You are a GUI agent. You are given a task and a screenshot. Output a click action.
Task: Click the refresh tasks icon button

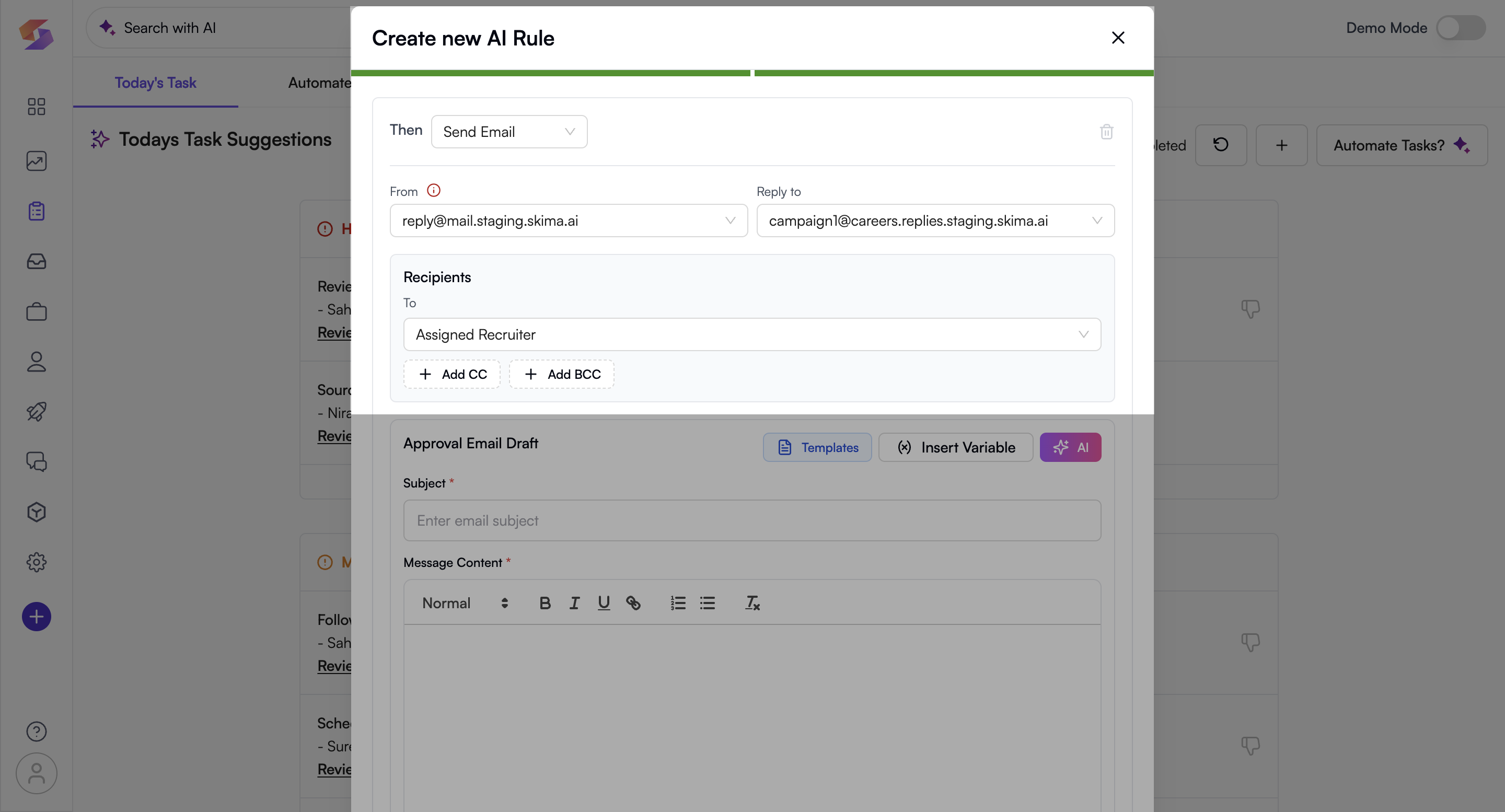tap(1221, 145)
